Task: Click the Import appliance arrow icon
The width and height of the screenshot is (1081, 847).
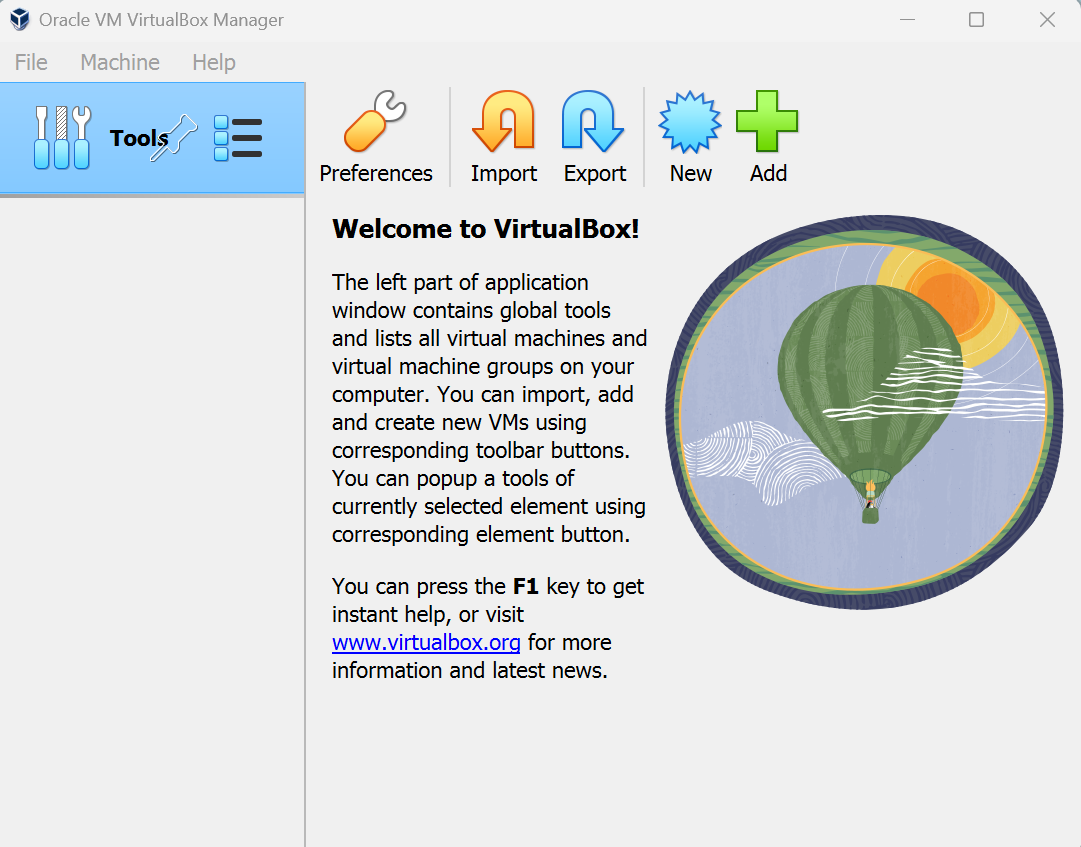Action: (503, 122)
